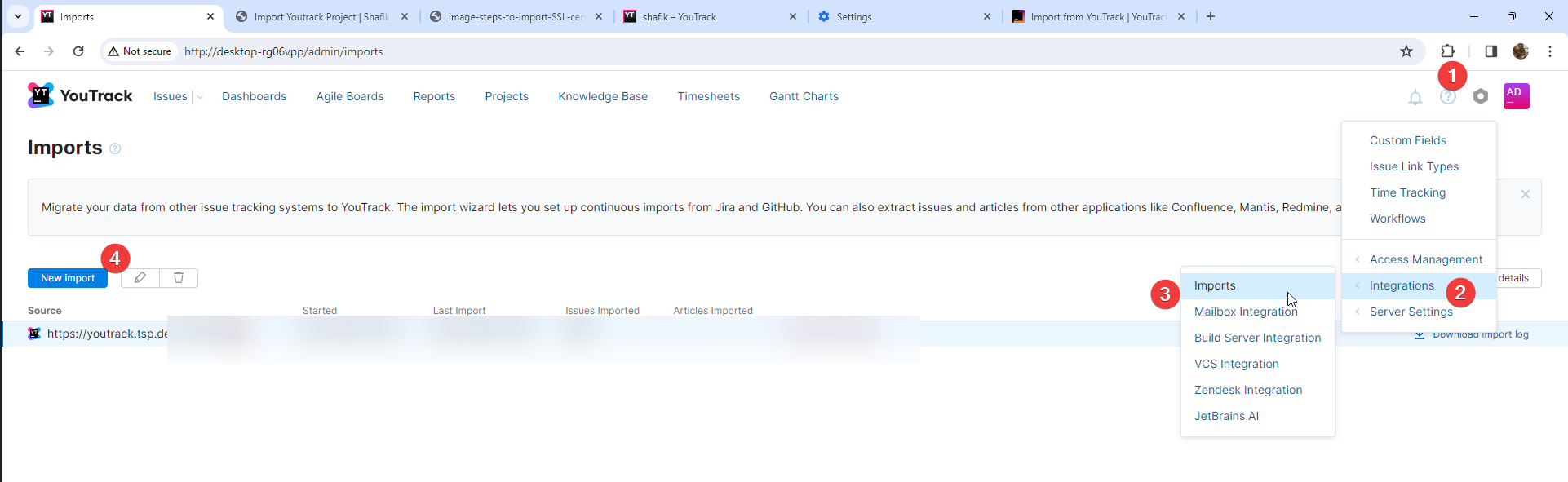Bookmark this page with star icon
Image resolution: width=1568 pixels, height=482 pixels.
click(x=1406, y=51)
